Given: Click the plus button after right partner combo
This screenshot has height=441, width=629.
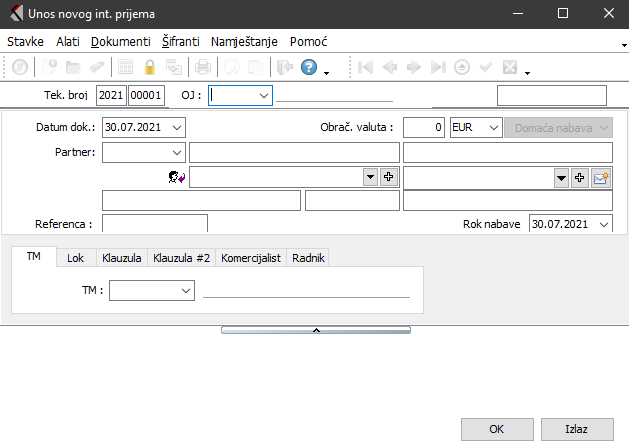Looking at the screenshot, I should (579, 177).
